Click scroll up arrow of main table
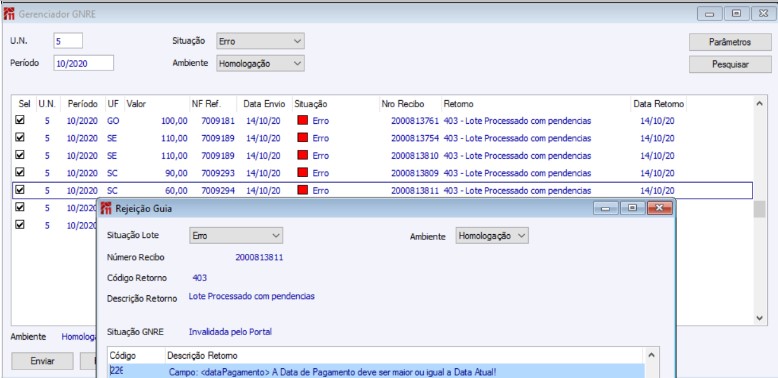This screenshot has width=778, height=378. (x=759, y=104)
